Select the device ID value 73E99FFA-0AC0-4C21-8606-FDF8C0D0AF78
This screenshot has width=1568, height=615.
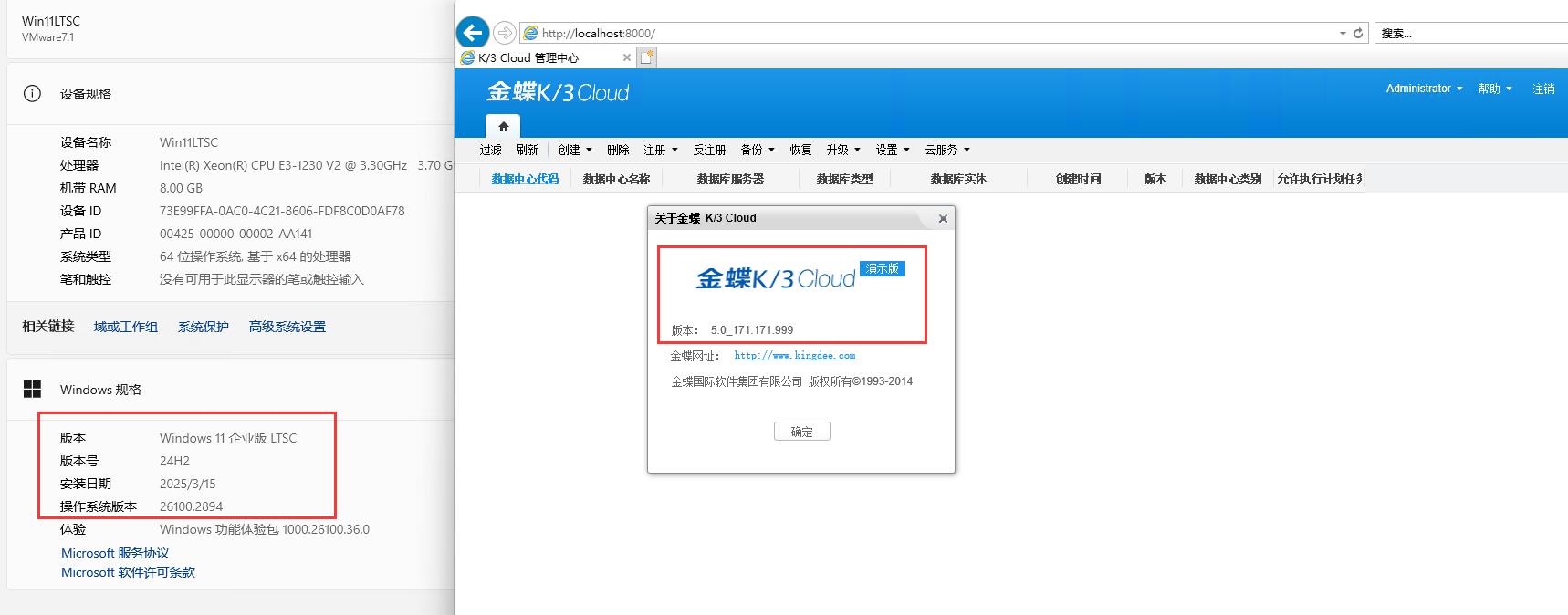[282, 211]
